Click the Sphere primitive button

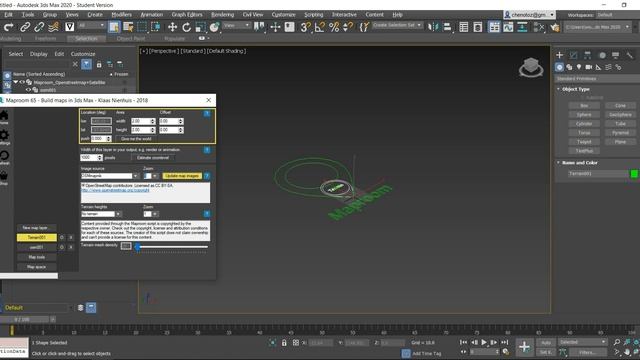[x=584, y=115]
